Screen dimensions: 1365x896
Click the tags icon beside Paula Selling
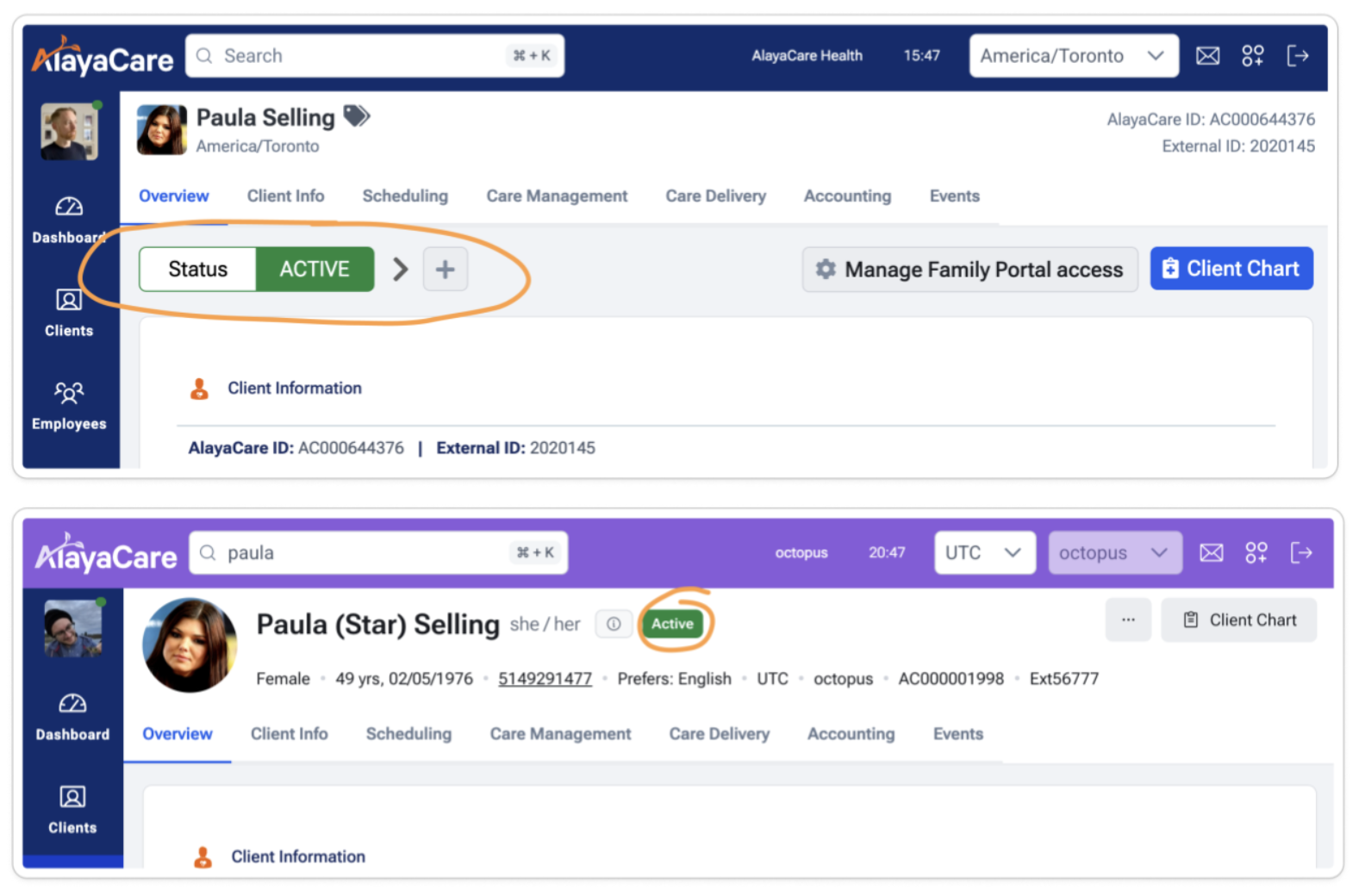coord(356,115)
